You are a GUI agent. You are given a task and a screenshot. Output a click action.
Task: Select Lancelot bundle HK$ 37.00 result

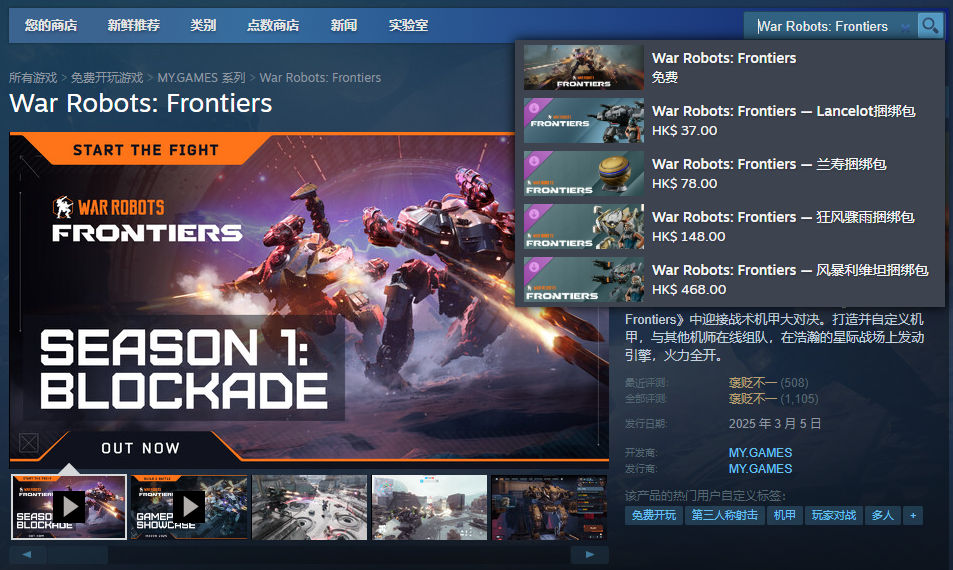(x=729, y=120)
